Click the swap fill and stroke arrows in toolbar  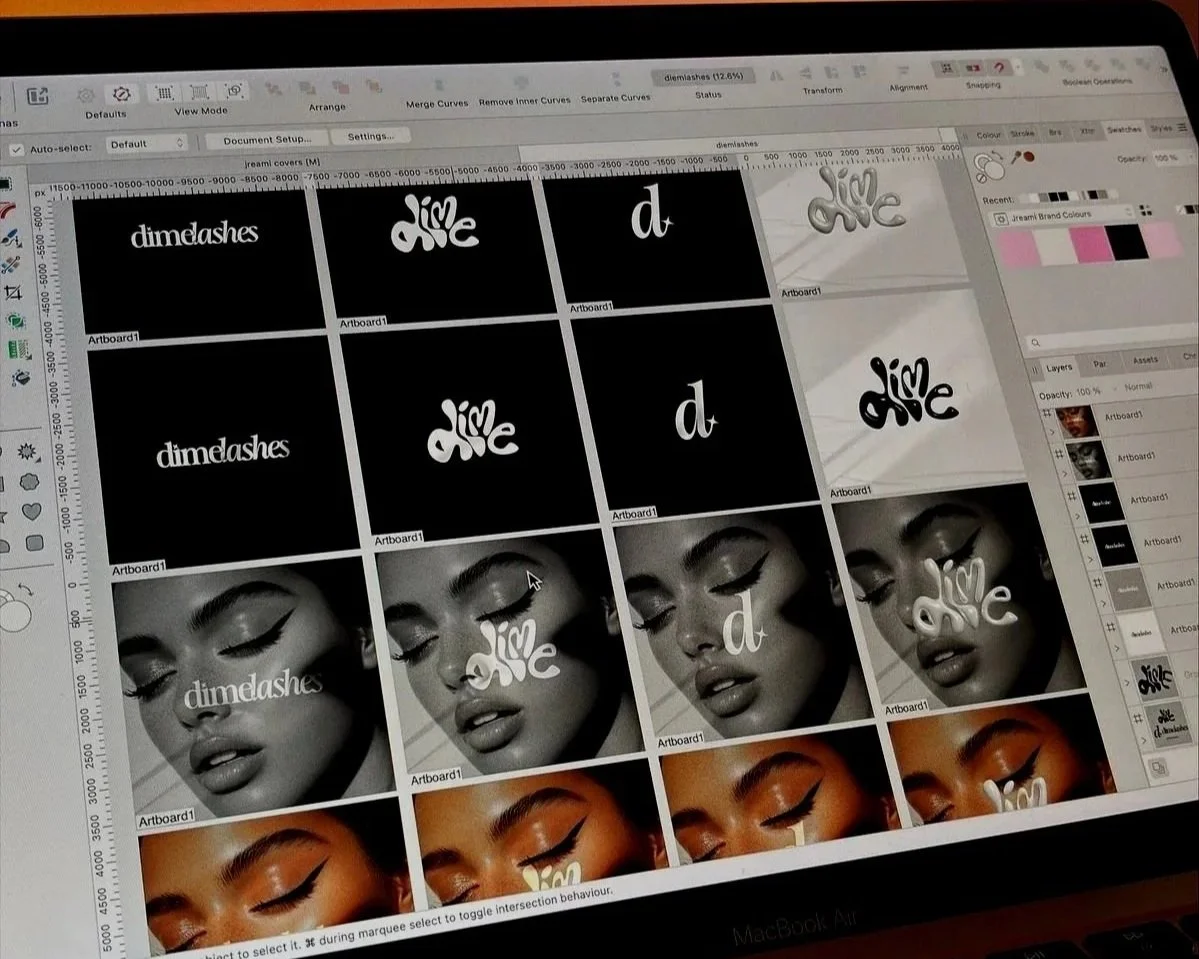[x=26, y=590]
